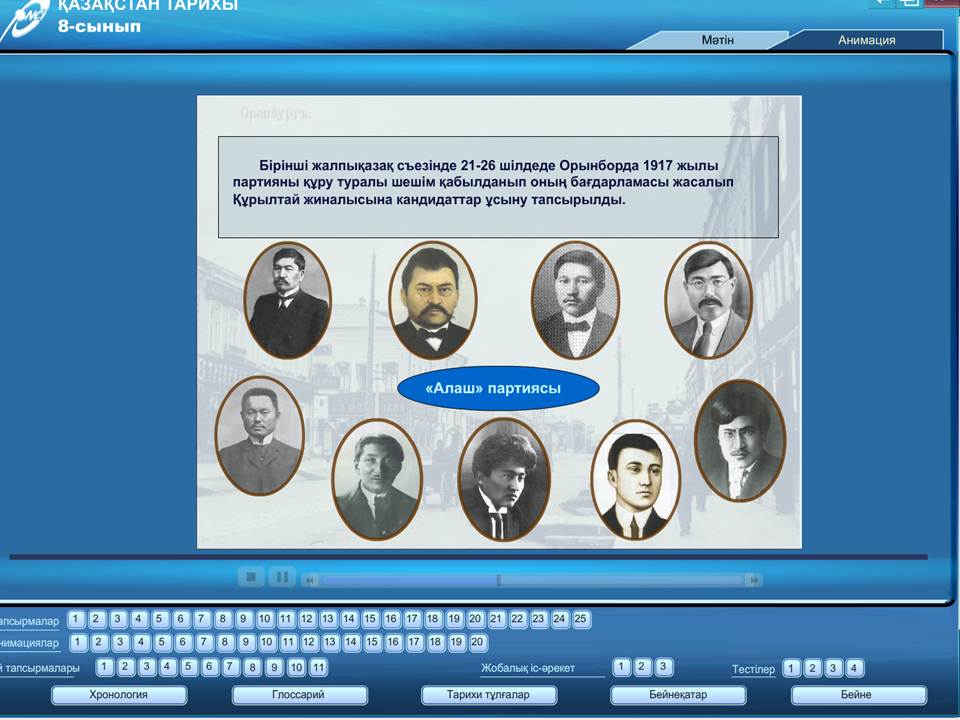Click the Тестілер label

[753, 669]
